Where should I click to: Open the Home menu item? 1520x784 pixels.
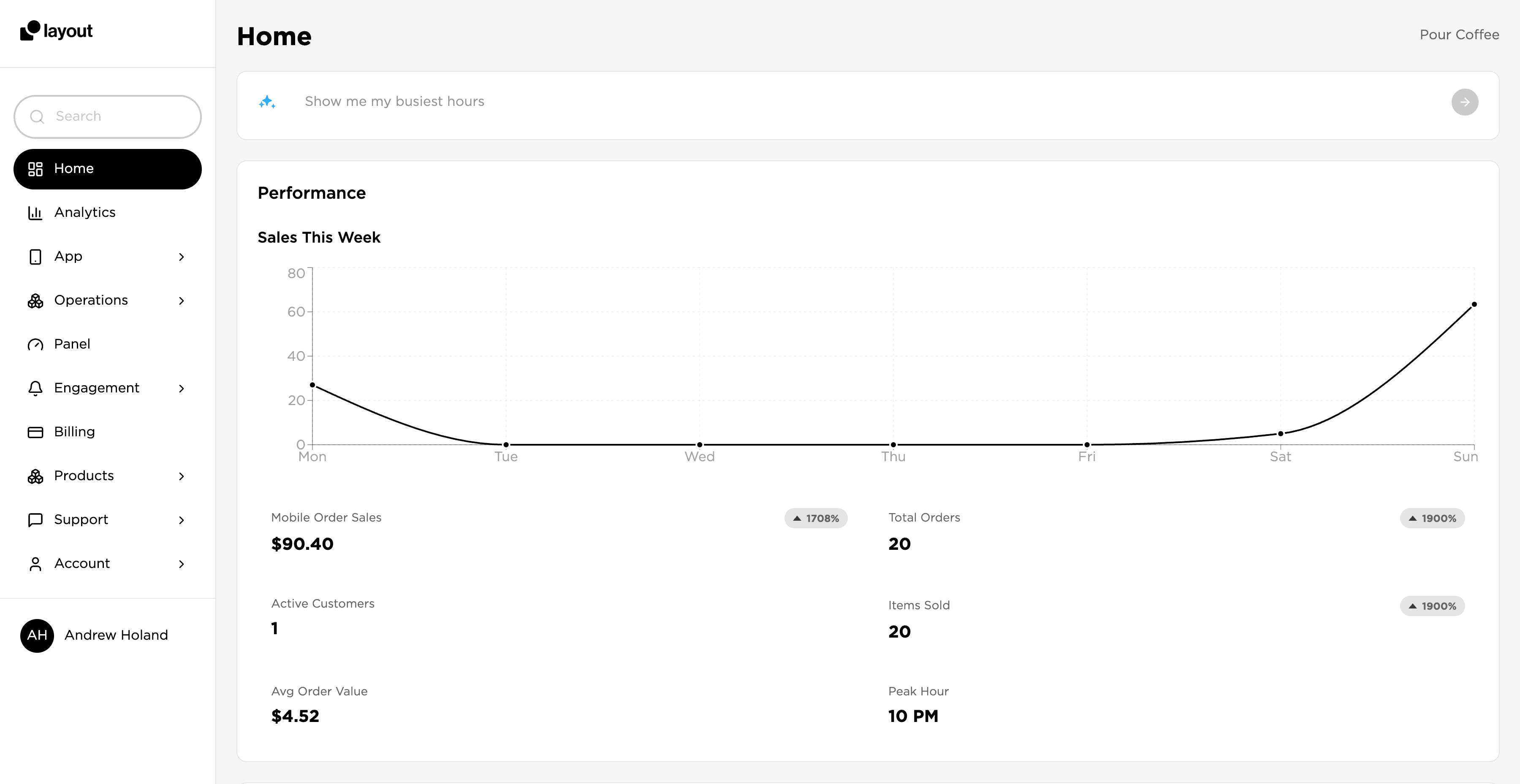point(107,169)
